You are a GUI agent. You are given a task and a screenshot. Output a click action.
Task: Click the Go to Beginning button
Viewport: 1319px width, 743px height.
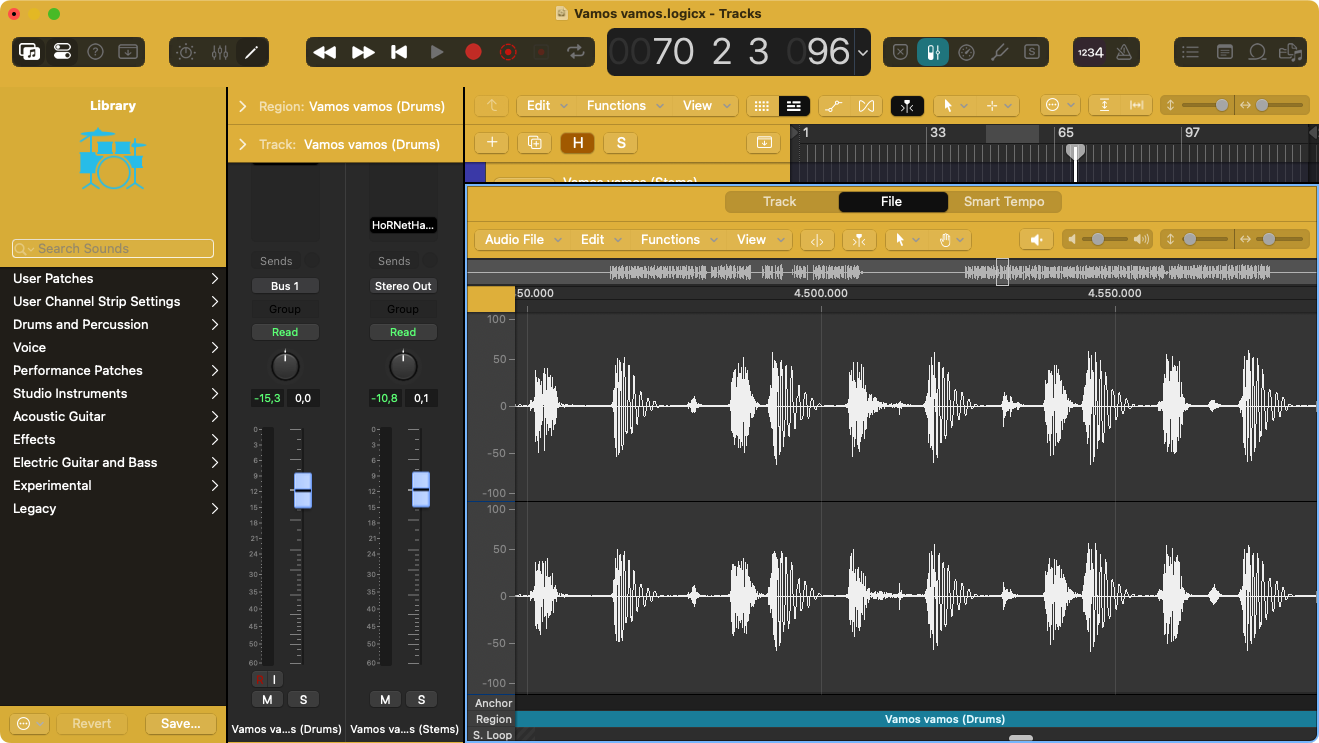tap(399, 52)
